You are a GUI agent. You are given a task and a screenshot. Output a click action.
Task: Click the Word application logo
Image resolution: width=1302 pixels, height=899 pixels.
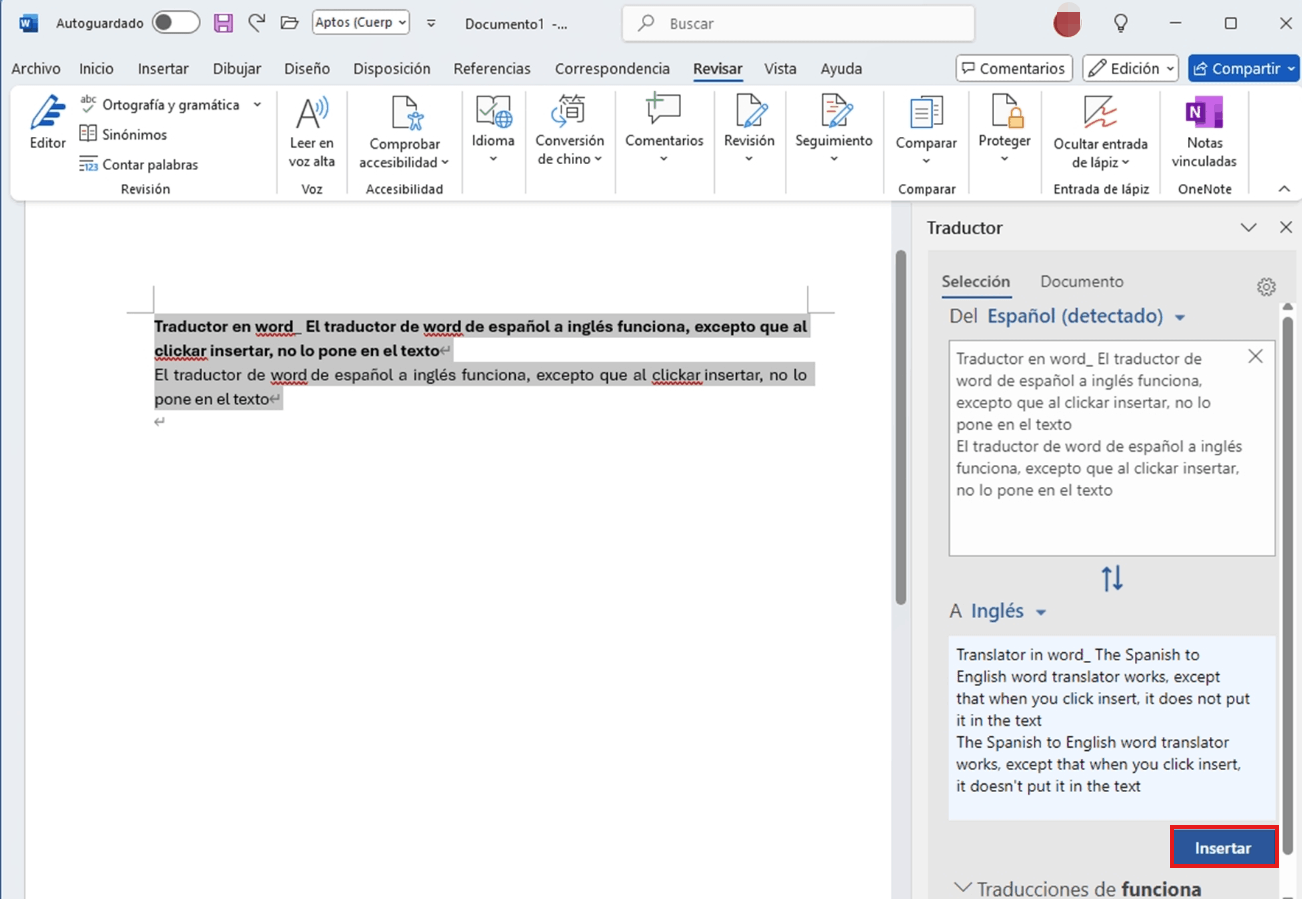click(28, 23)
